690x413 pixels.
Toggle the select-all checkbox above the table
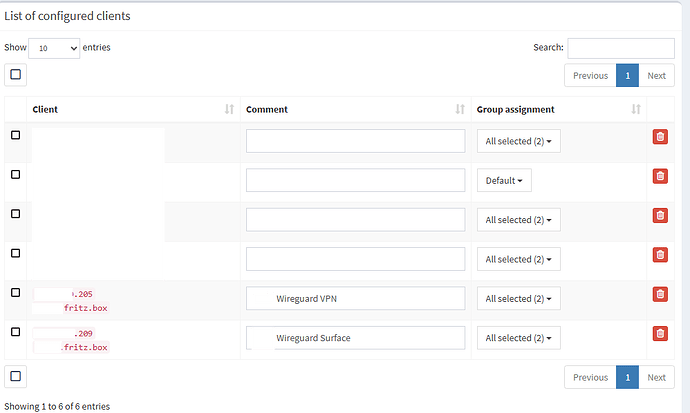pos(15,74)
